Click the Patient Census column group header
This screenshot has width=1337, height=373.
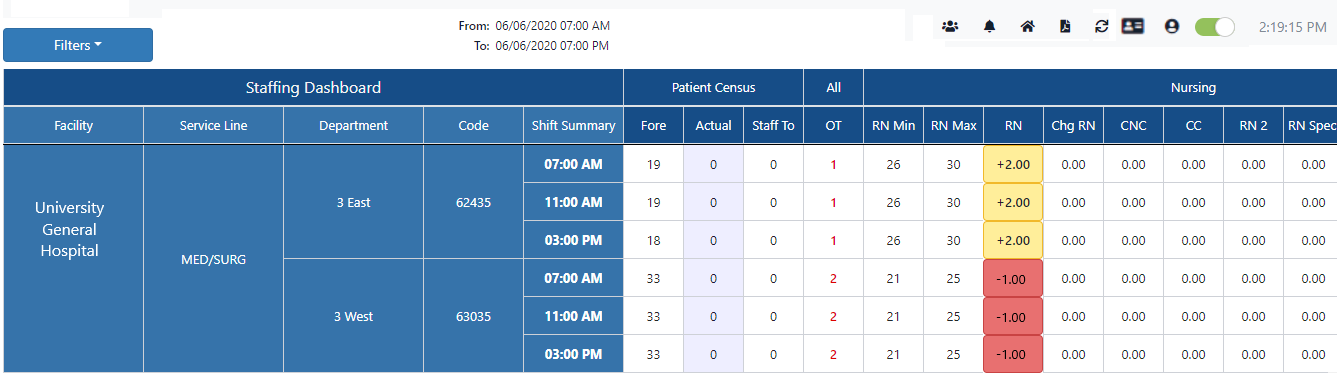(x=713, y=87)
